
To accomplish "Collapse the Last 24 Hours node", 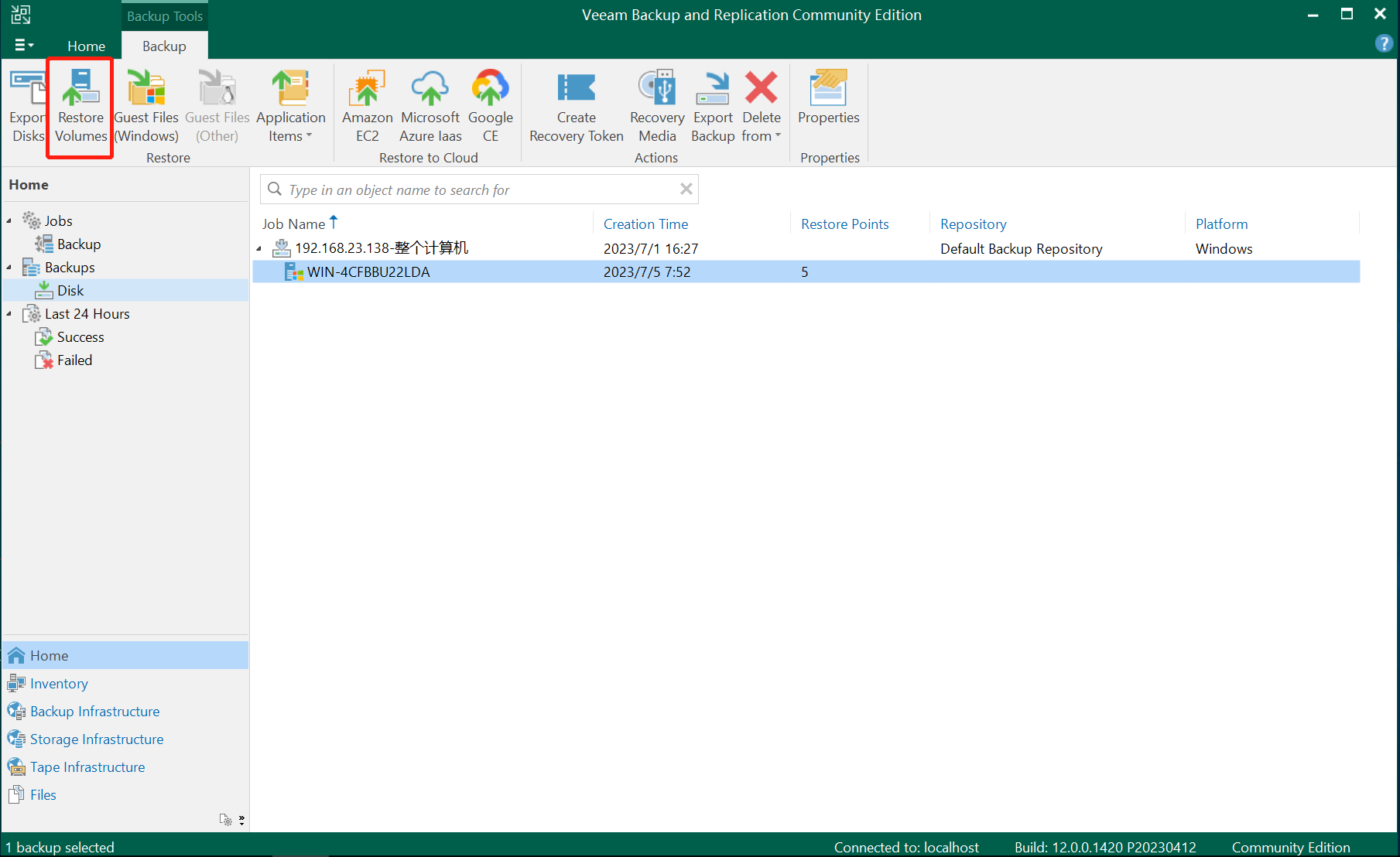I will [9, 314].
